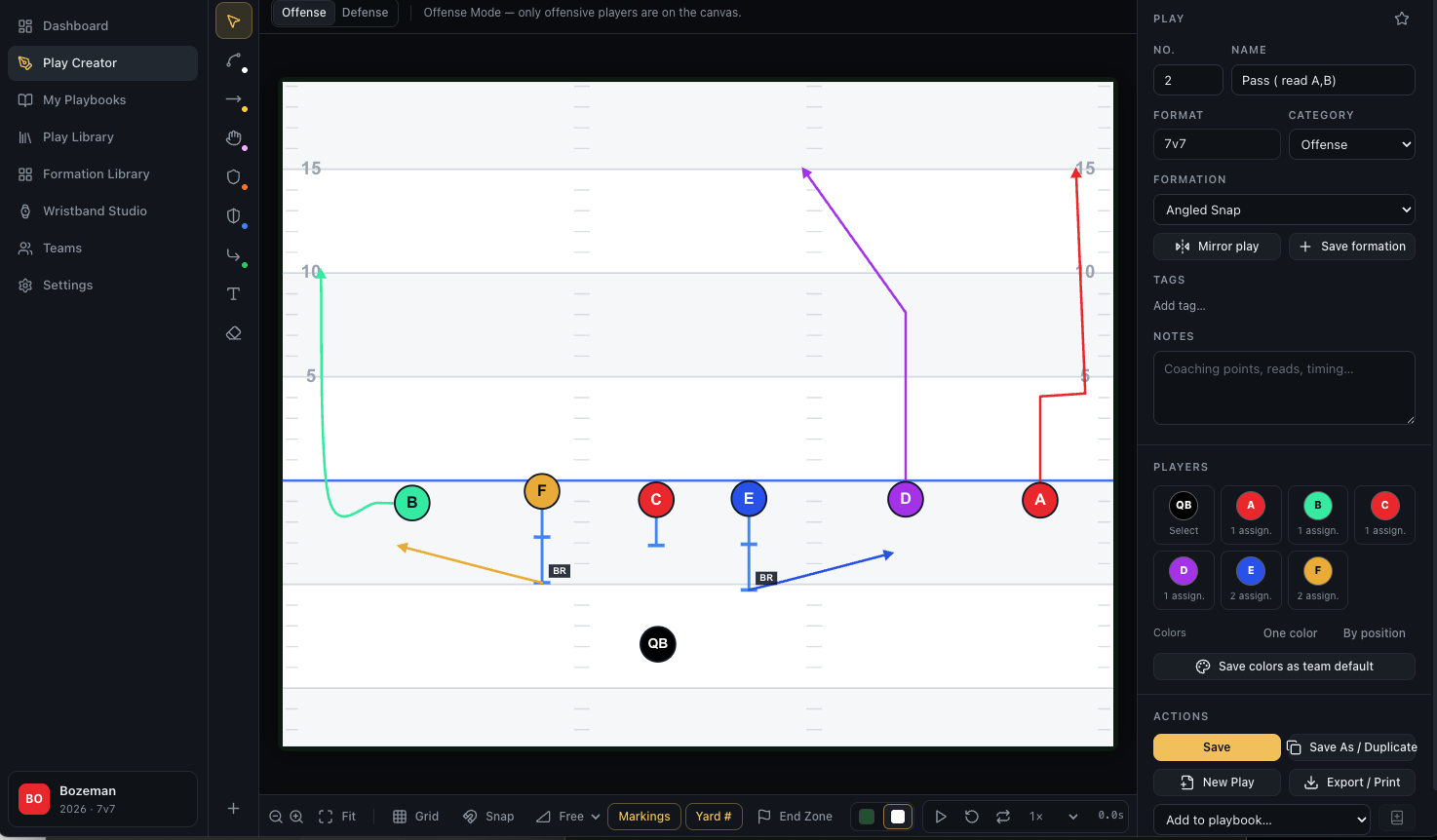
Task: Zoom out of the canvas
Action: point(276,817)
